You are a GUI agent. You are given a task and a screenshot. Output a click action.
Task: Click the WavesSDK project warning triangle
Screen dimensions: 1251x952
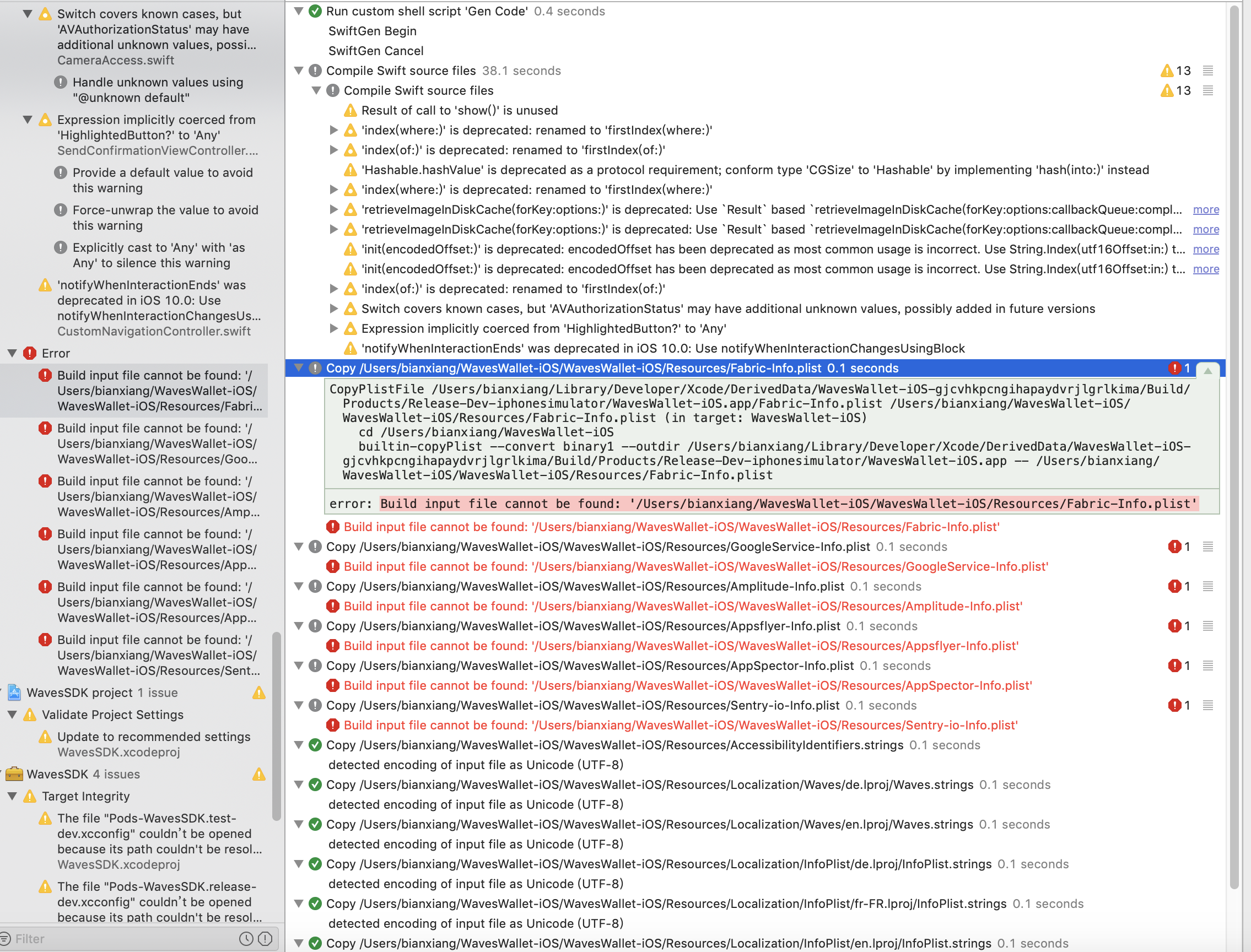259,693
